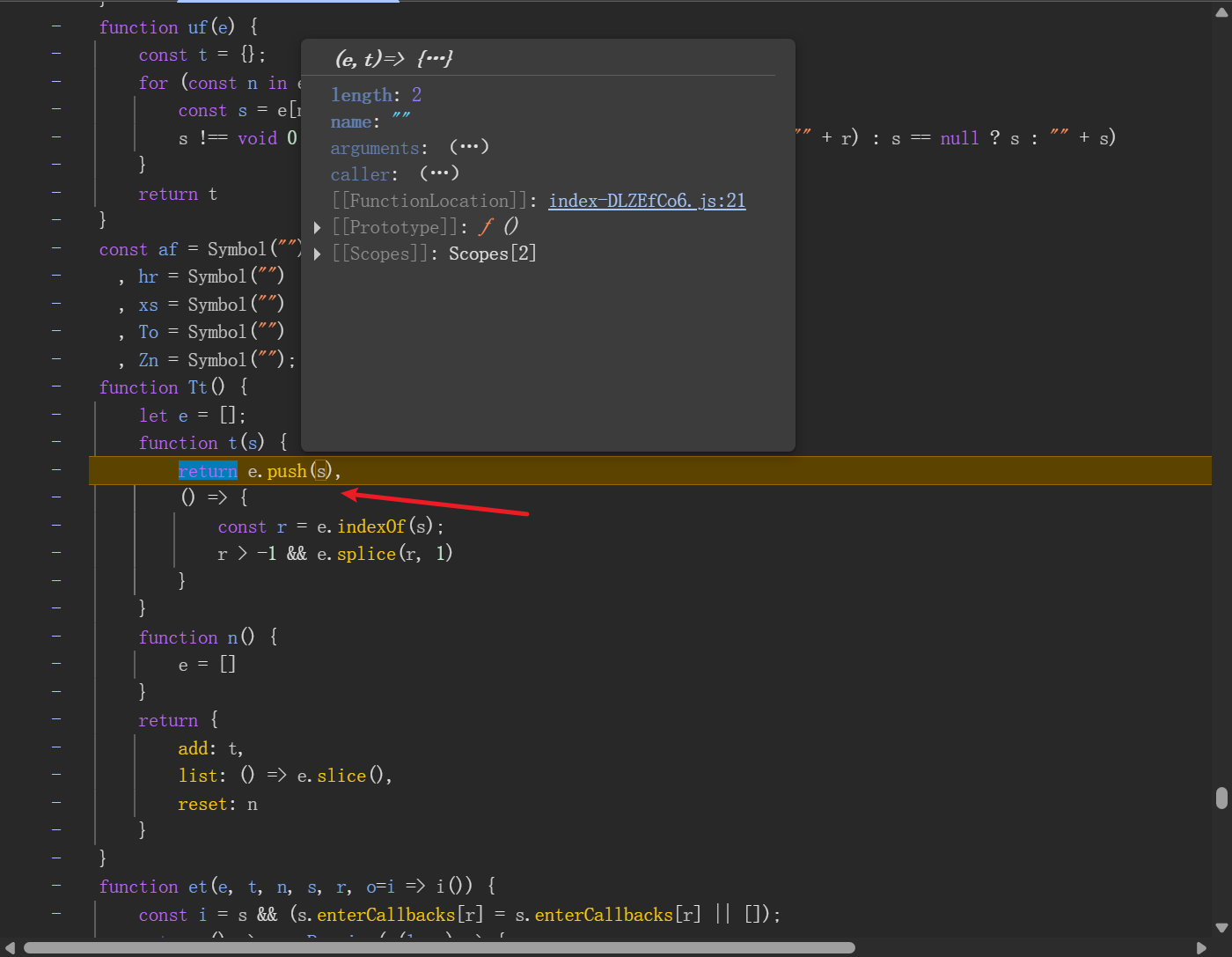The height and width of the screenshot is (957, 1232).
Task: Click the horizontal scrollbar right arrow
Action: tap(1202, 948)
